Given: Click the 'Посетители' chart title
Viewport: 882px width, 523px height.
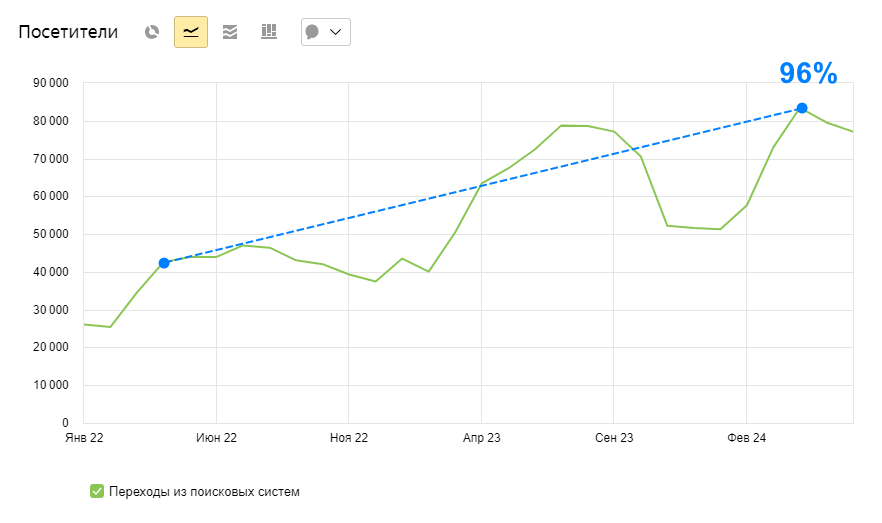Looking at the screenshot, I should coord(68,32).
